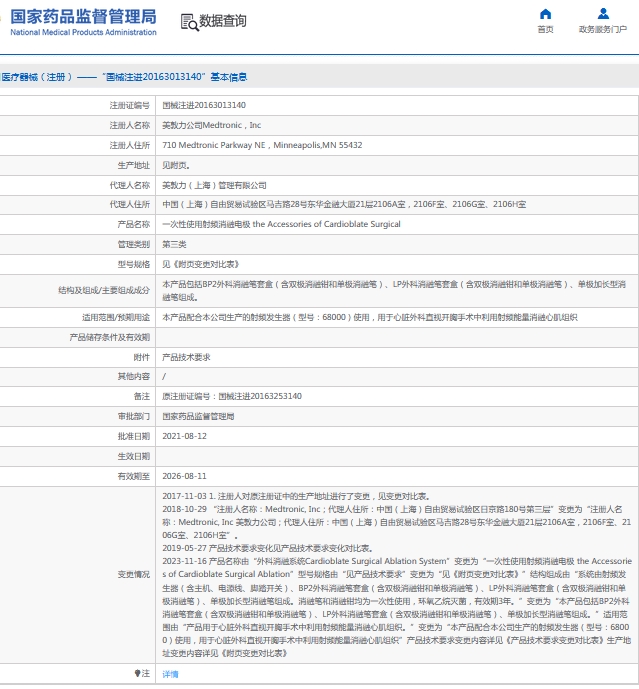This screenshot has height=689, width=639.
Task: Click the 数据查询 heading text
Action: coord(223,21)
